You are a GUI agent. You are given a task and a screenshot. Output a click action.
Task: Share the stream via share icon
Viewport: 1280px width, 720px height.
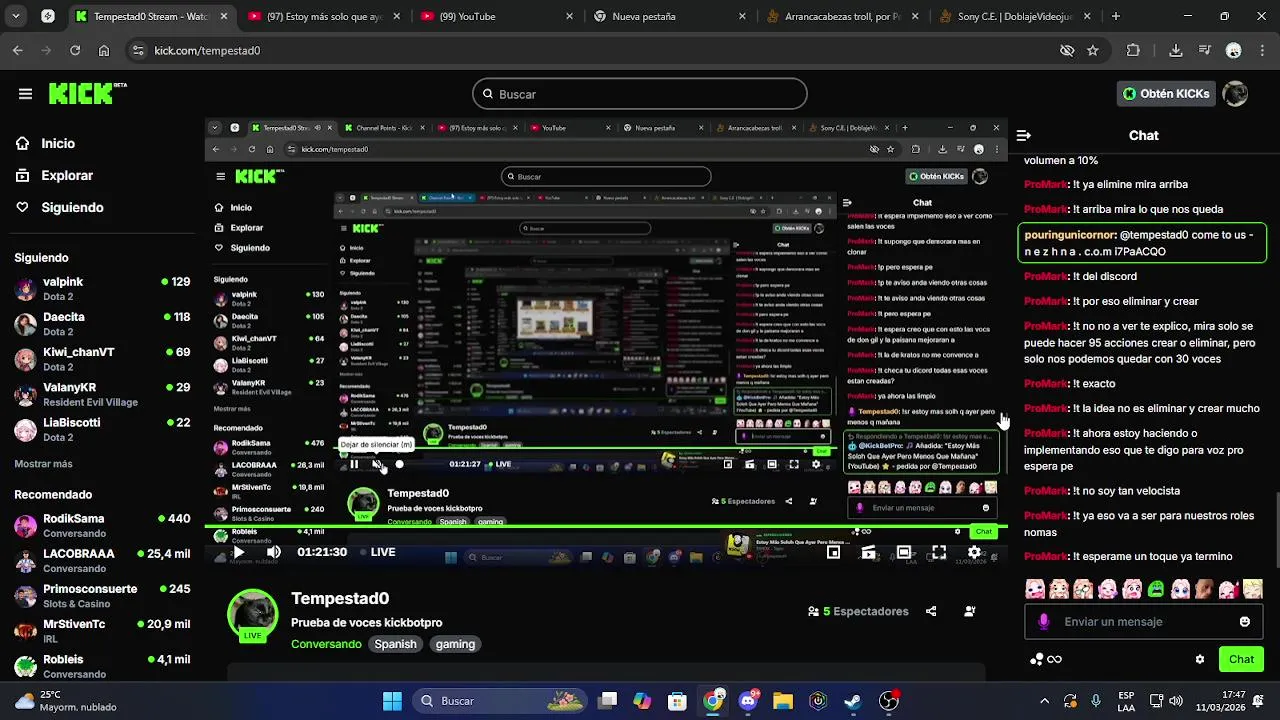pos(931,611)
